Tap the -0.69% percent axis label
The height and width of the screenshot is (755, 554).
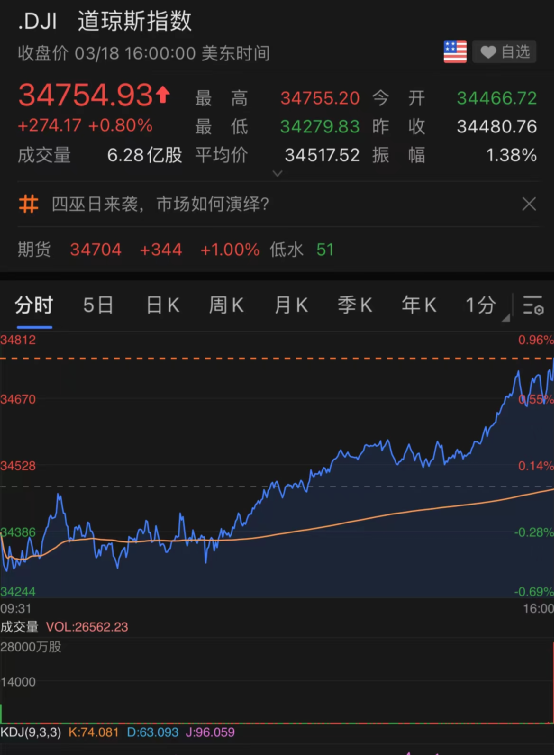click(x=534, y=592)
